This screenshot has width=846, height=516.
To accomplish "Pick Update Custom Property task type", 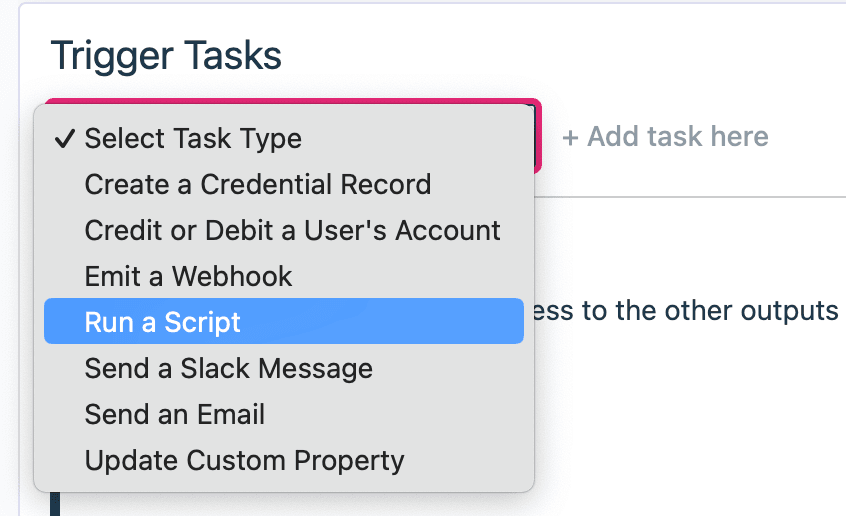I will pyautogui.click(x=244, y=460).
